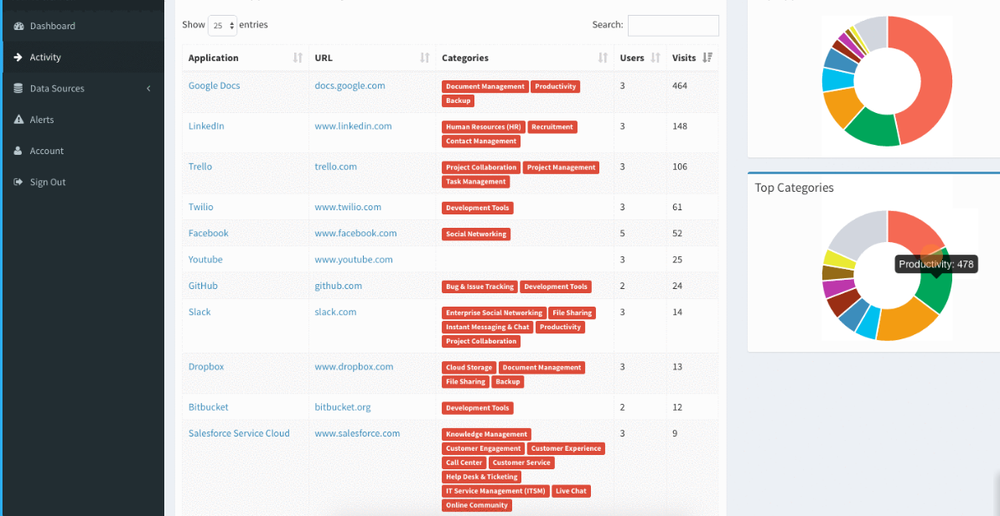Expand Data Sources submenu chevron

coord(149,89)
